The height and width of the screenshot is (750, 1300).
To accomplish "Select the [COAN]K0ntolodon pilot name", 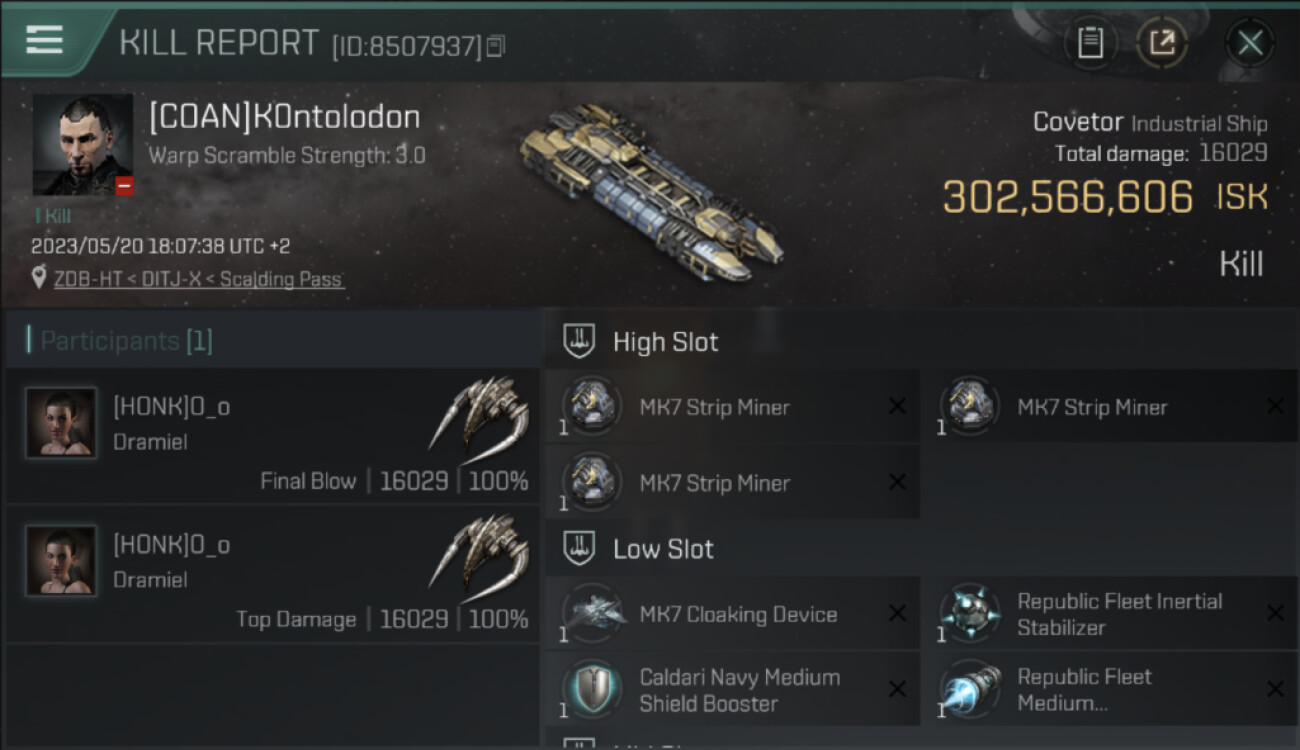I will click(x=284, y=117).
